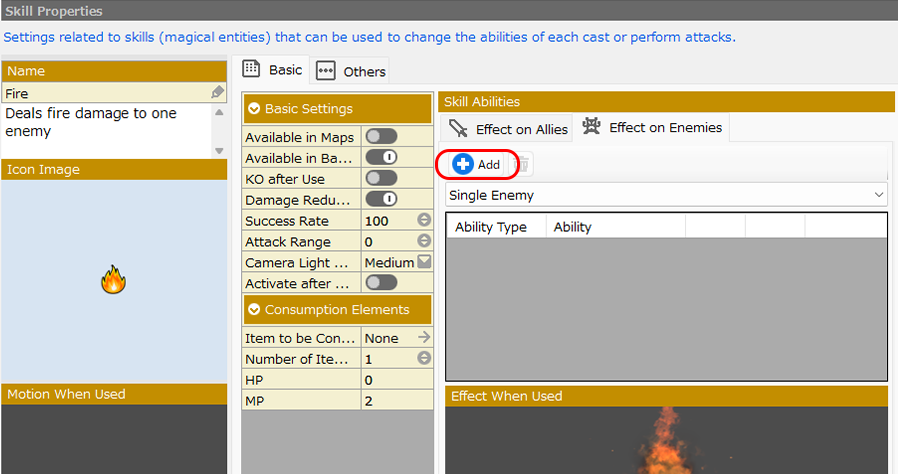Viewport: 898px width, 474px height.
Task: Click the Success Rate spinner icon
Action: pos(424,220)
